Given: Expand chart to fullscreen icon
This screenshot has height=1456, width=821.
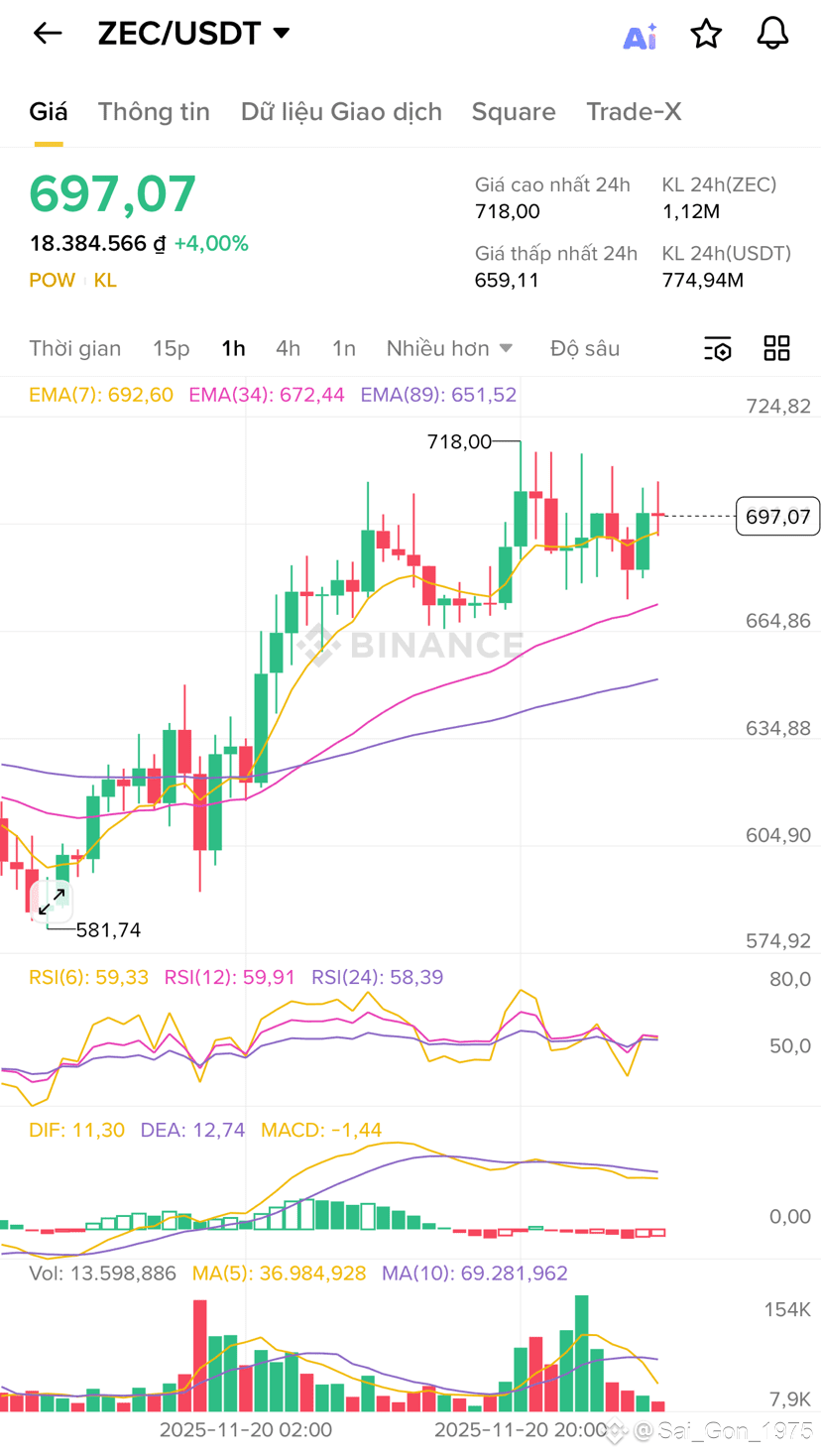Looking at the screenshot, I should point(52,901).
